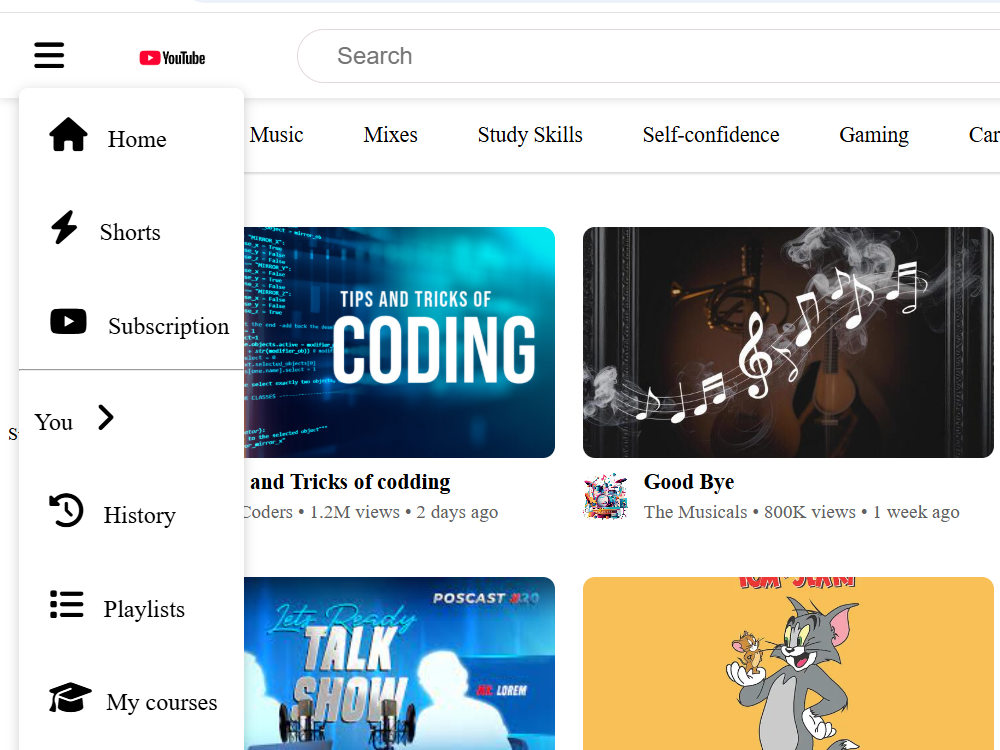
Task: Click the History clock icon
Action: (66, 510)
